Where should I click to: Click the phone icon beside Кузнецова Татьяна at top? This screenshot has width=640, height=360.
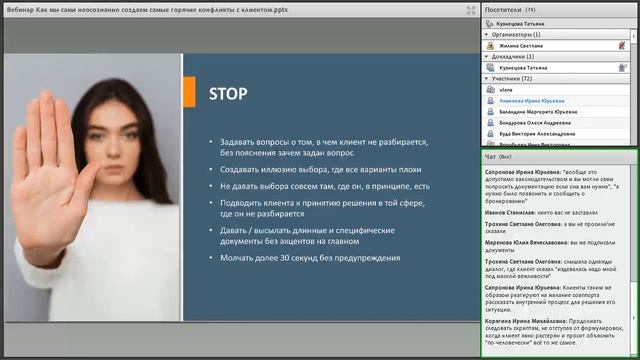click(489, 24)
